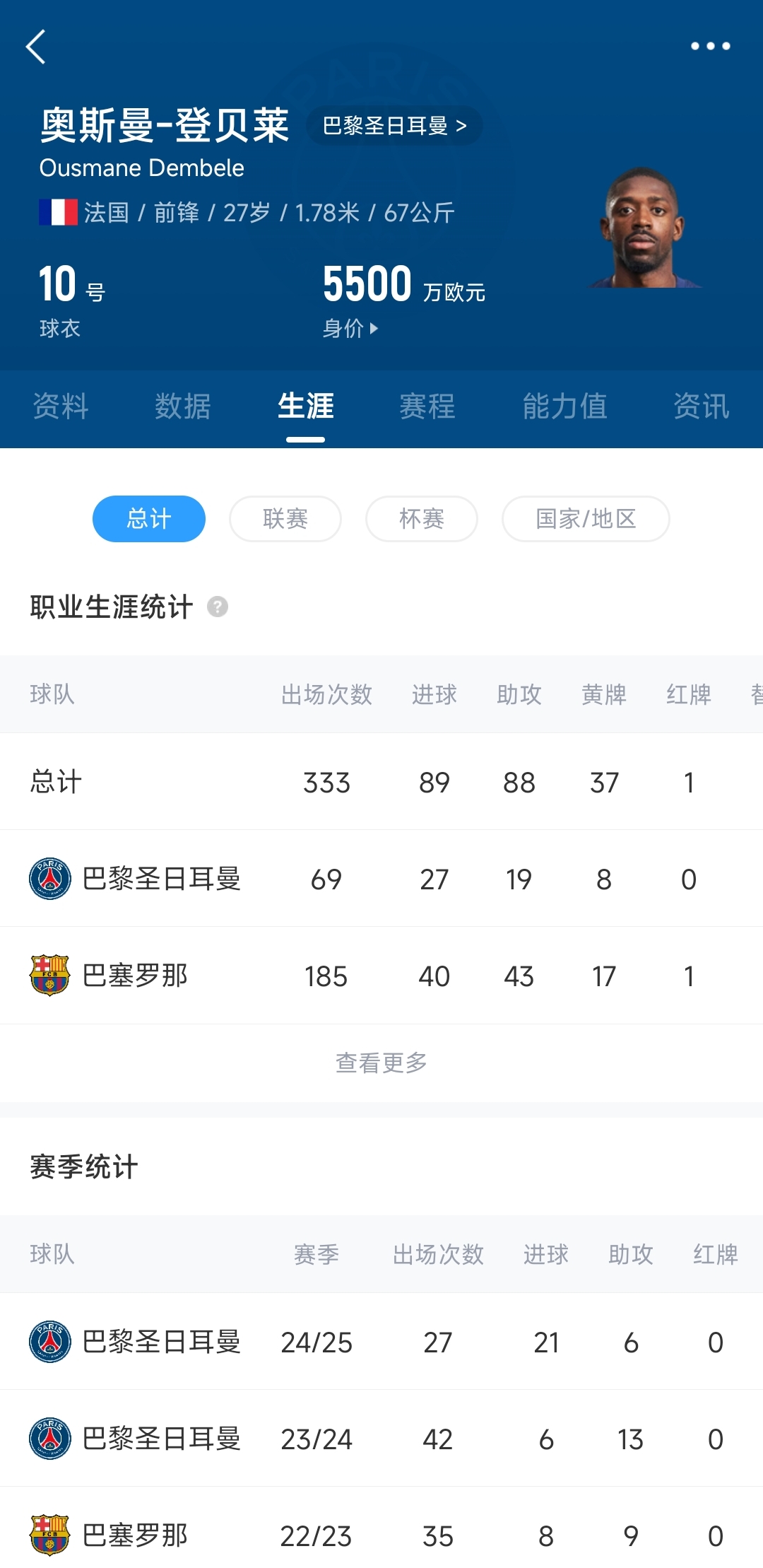Screen dimensions: 763x1568
Task: Select the 联赛 filter pill
Action: [285, 519]
